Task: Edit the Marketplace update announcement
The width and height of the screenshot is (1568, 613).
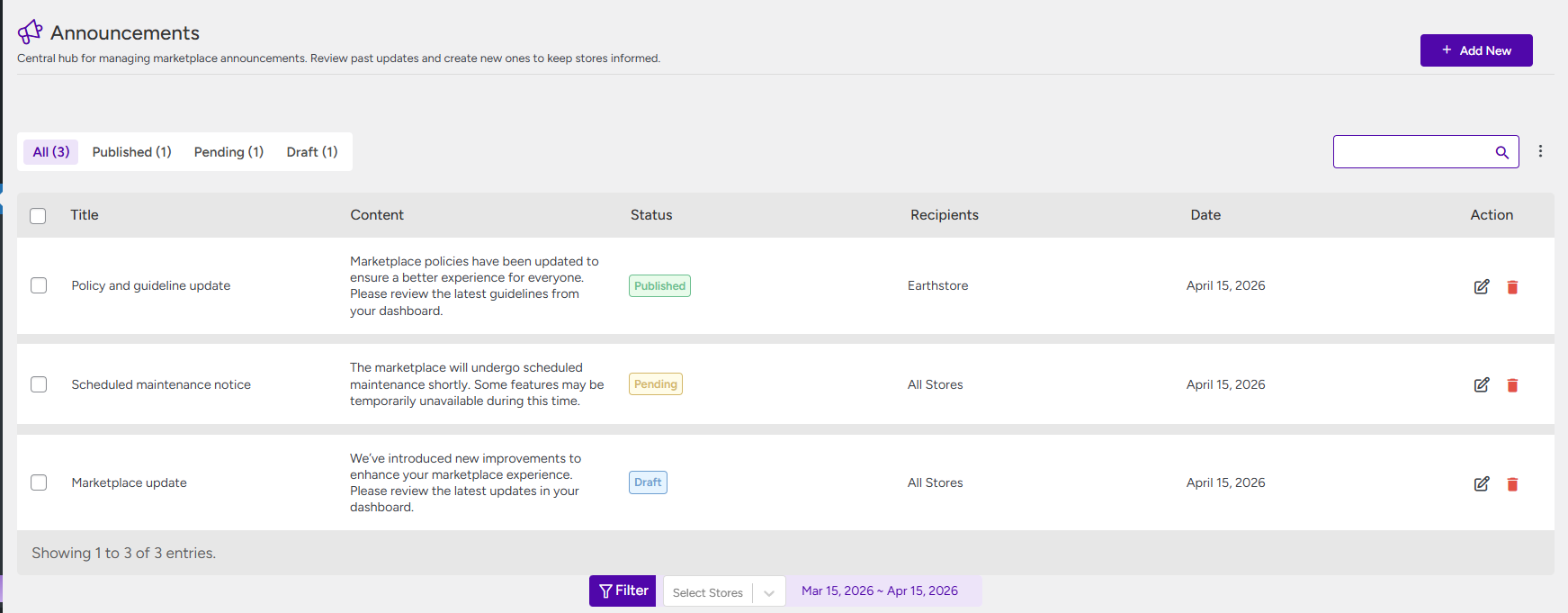Action: tap(1481, 483)
